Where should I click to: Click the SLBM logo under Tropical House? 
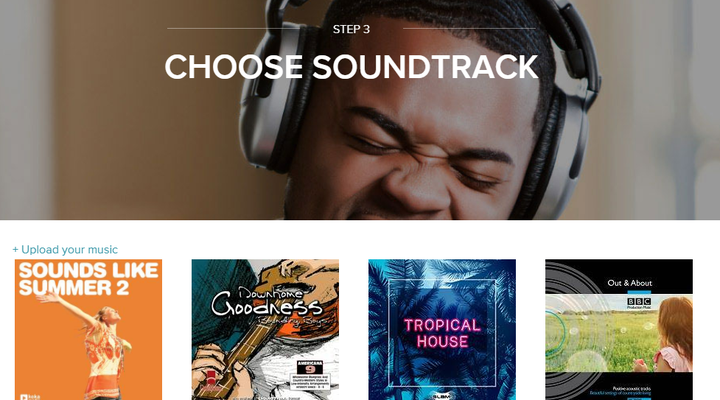442,396
